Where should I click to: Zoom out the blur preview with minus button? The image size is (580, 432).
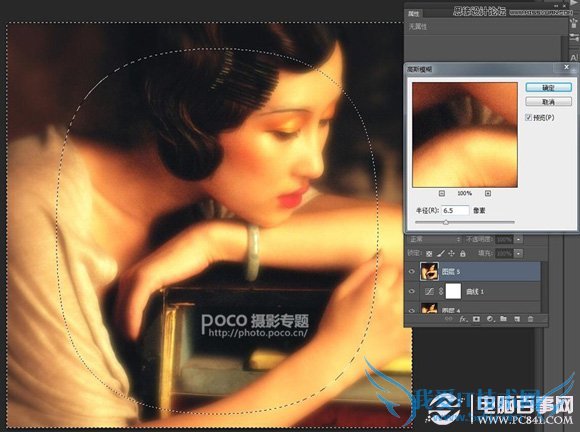tap(442, 193)
